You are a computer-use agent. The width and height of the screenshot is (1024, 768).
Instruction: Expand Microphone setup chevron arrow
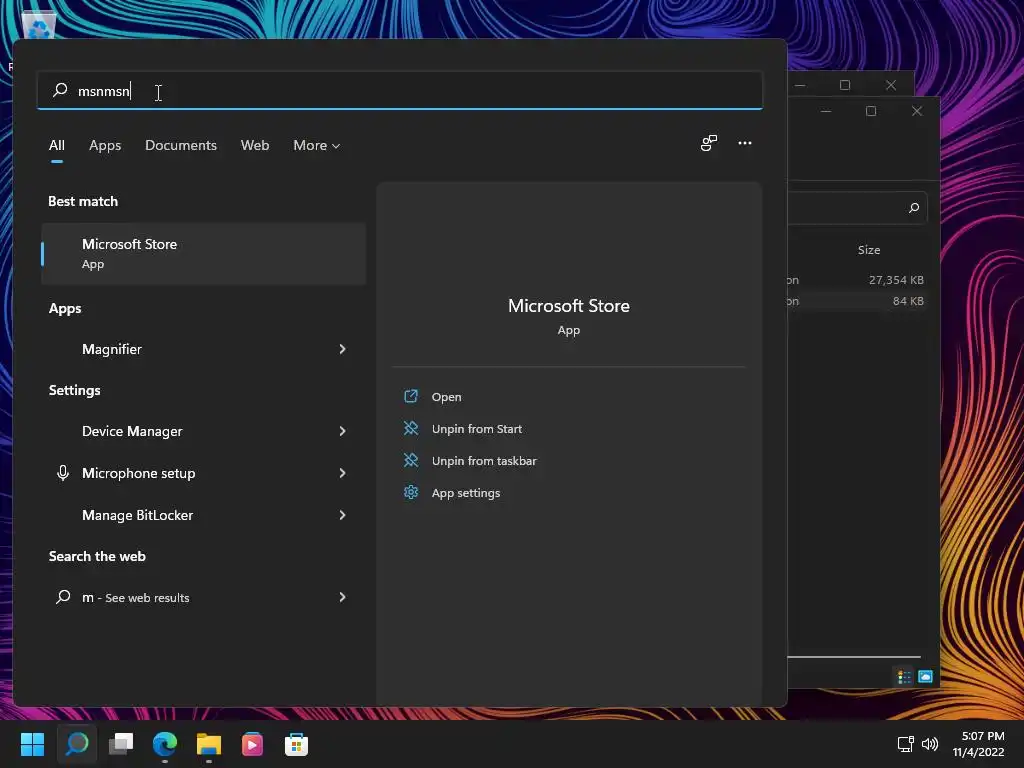click(x=342, y=473)
